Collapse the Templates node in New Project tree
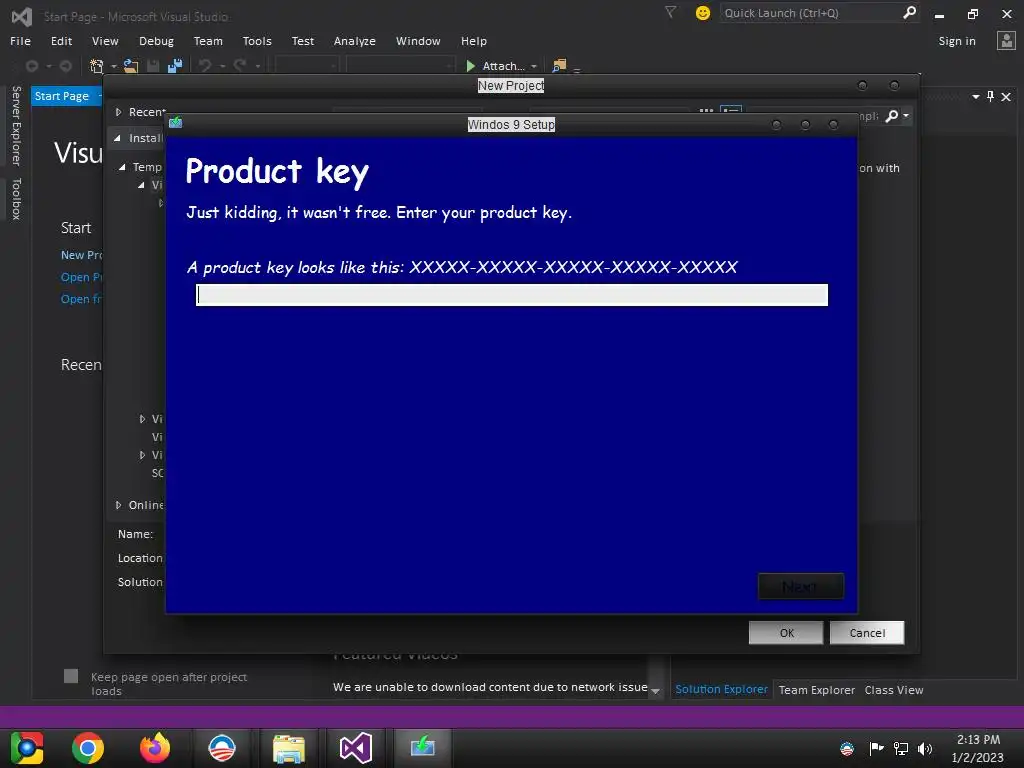Viewport: 1024px width, 768px height. (122, 167)
